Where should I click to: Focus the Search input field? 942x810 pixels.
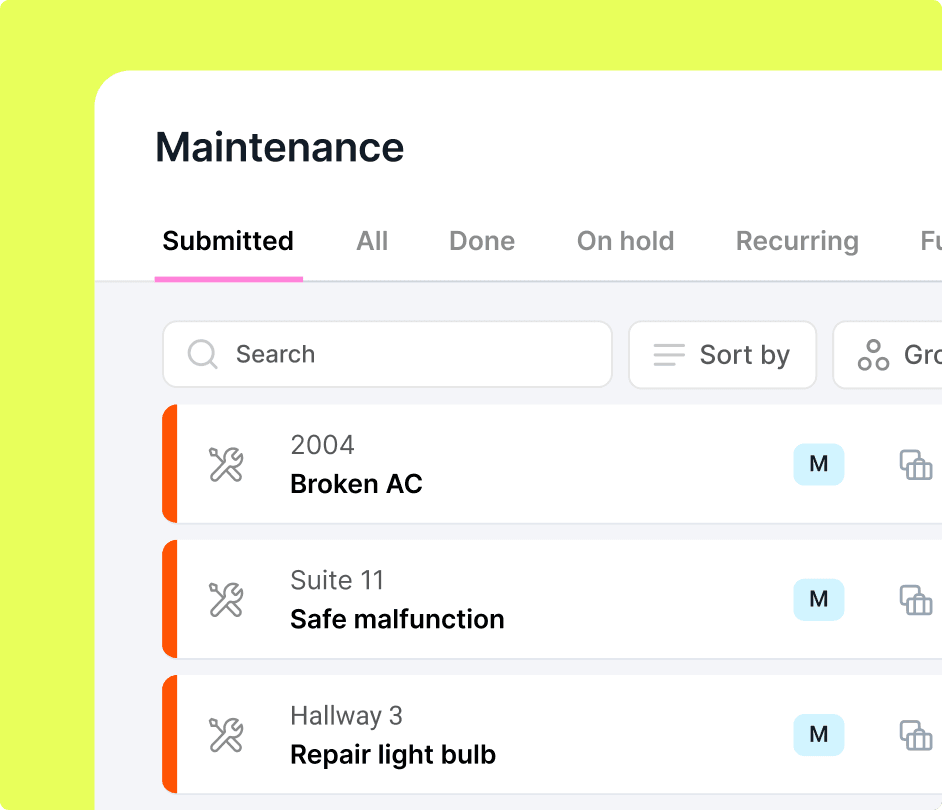click(x=410, y=354)
